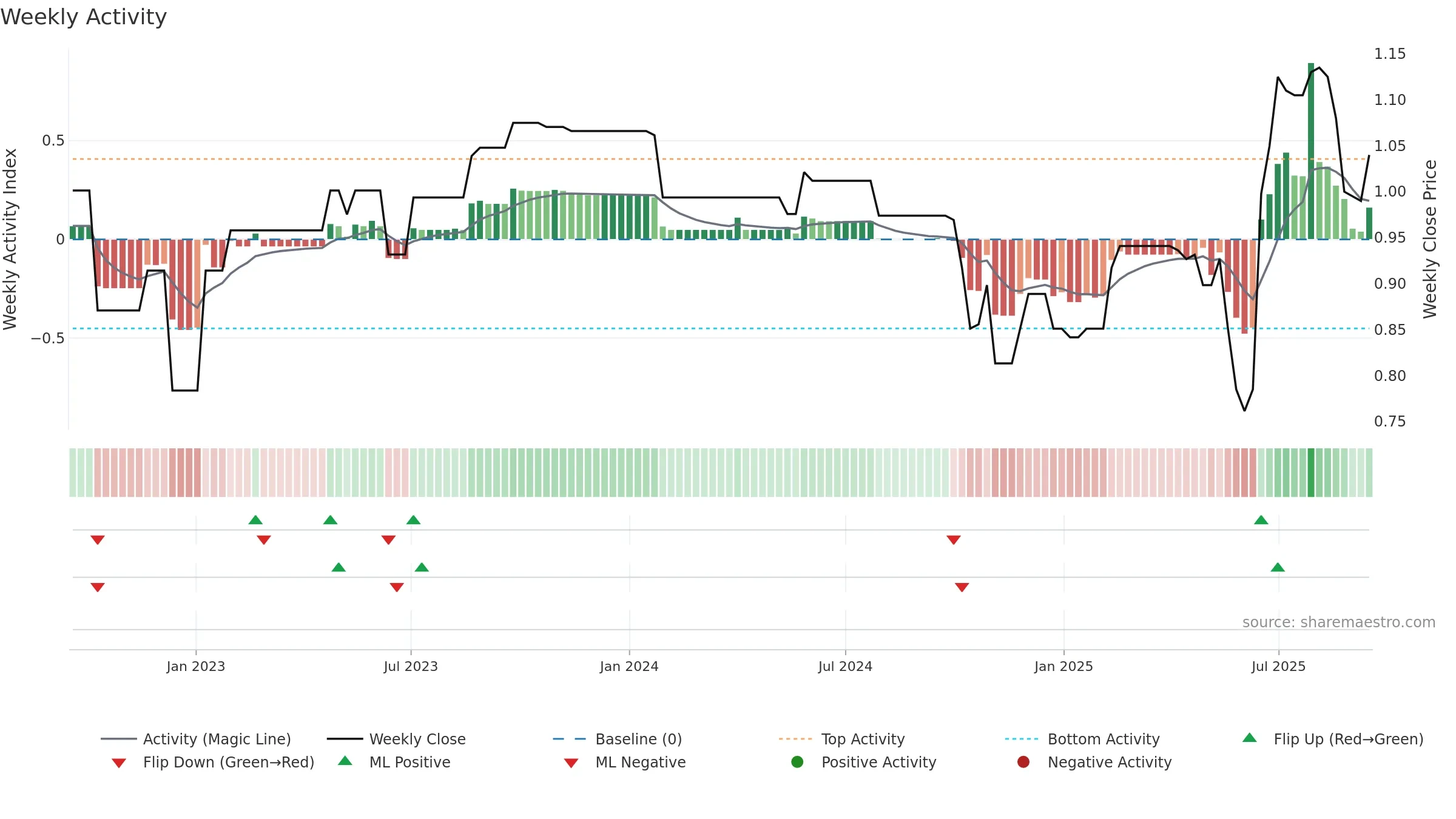
Task: Click the −0.5 activity index tick
Action: pos(47,338)
